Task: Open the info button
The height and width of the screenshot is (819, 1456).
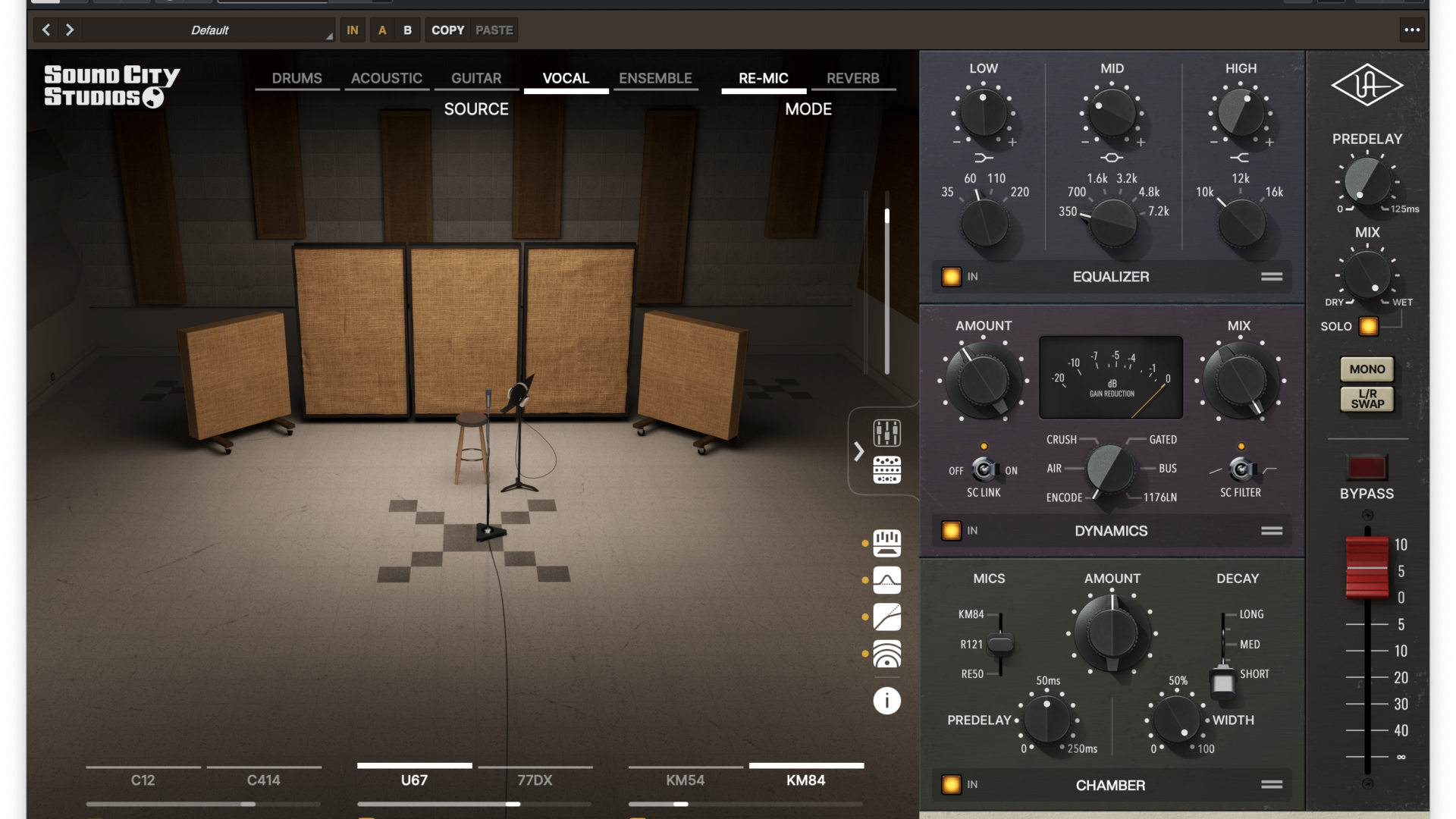Action: pos(886,701)
